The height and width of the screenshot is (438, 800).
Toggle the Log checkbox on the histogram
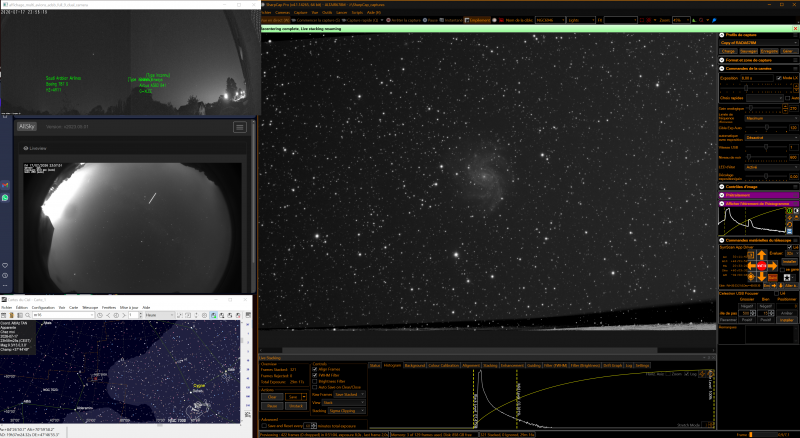click(x=686, y=374)
